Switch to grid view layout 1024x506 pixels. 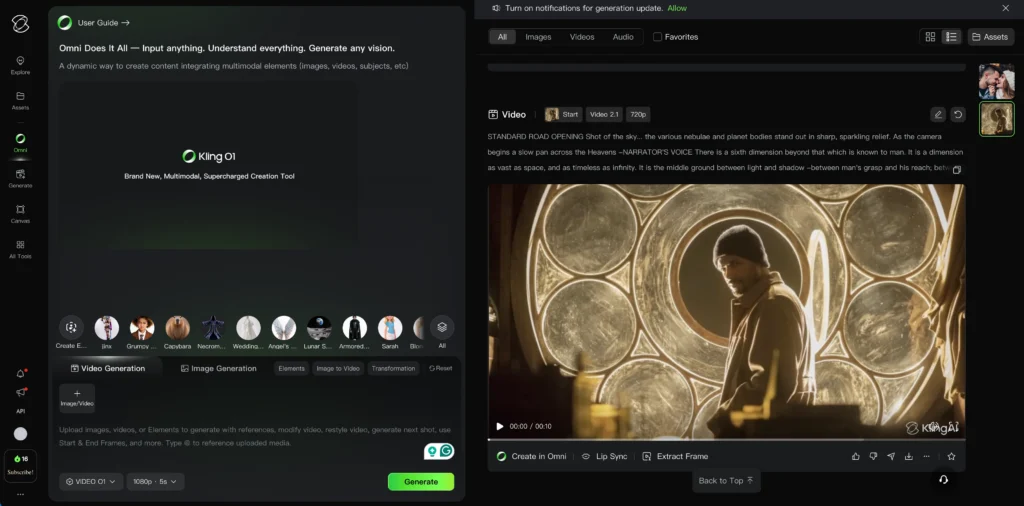[931, 37]
